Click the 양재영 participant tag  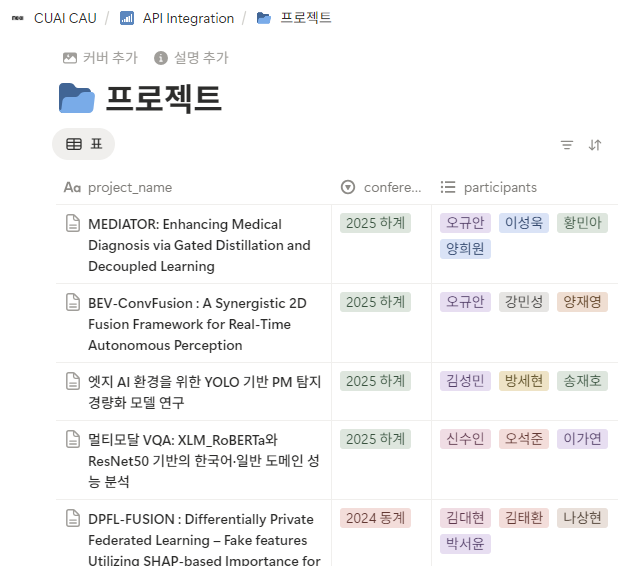[x=583, y=302]
